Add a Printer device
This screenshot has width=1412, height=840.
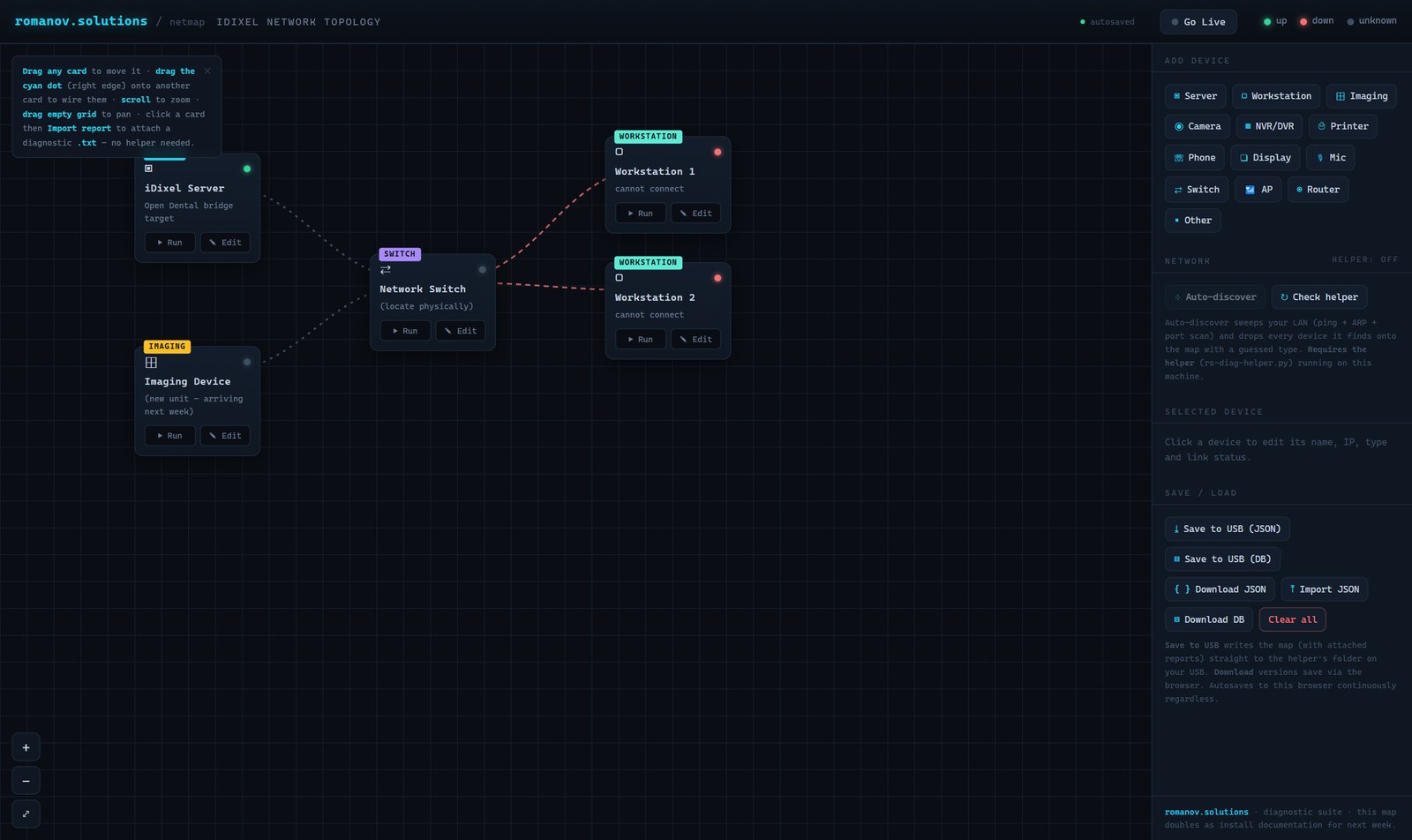point(1342,126)
